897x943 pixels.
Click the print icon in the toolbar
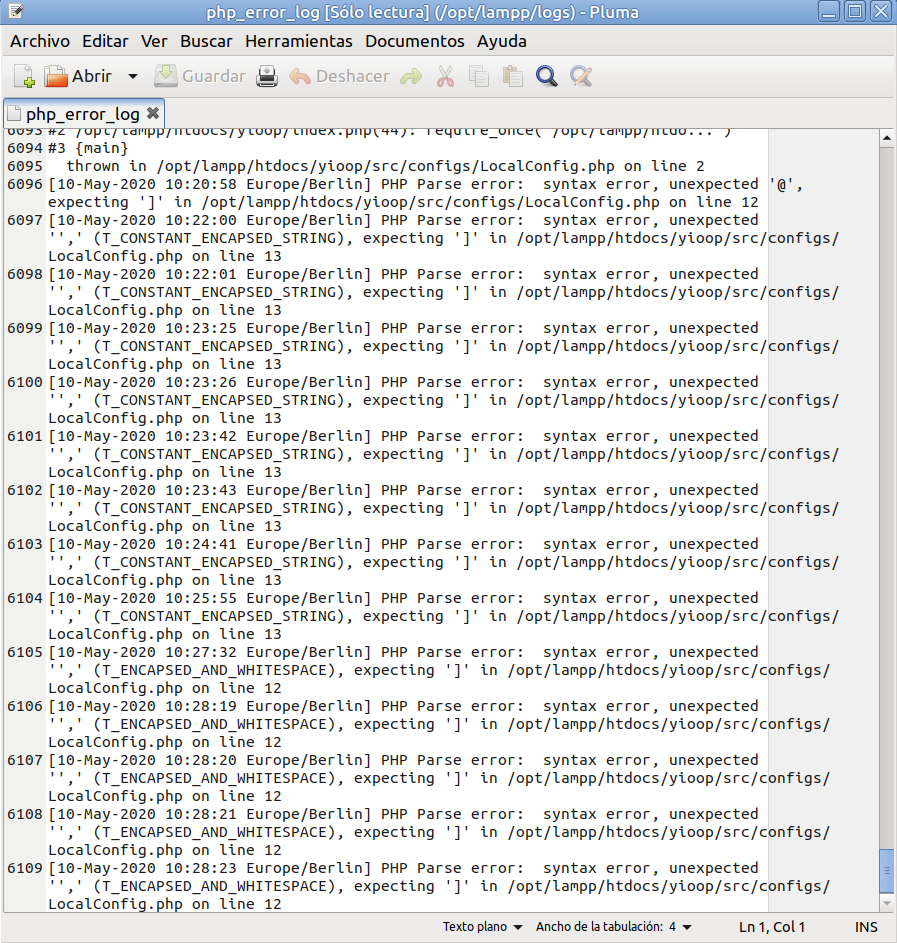267,76
